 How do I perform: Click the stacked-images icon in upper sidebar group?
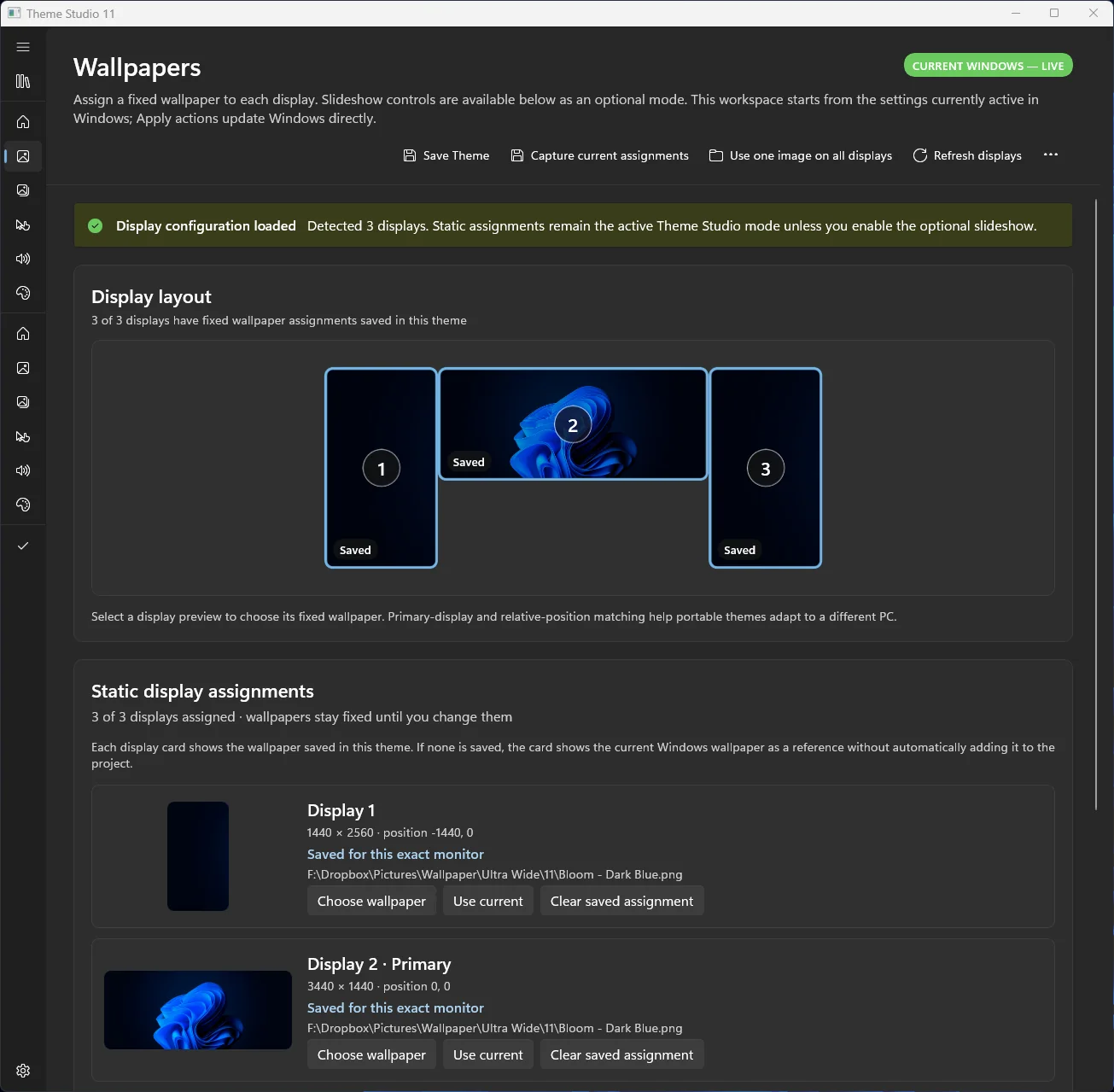coord(23,190)
